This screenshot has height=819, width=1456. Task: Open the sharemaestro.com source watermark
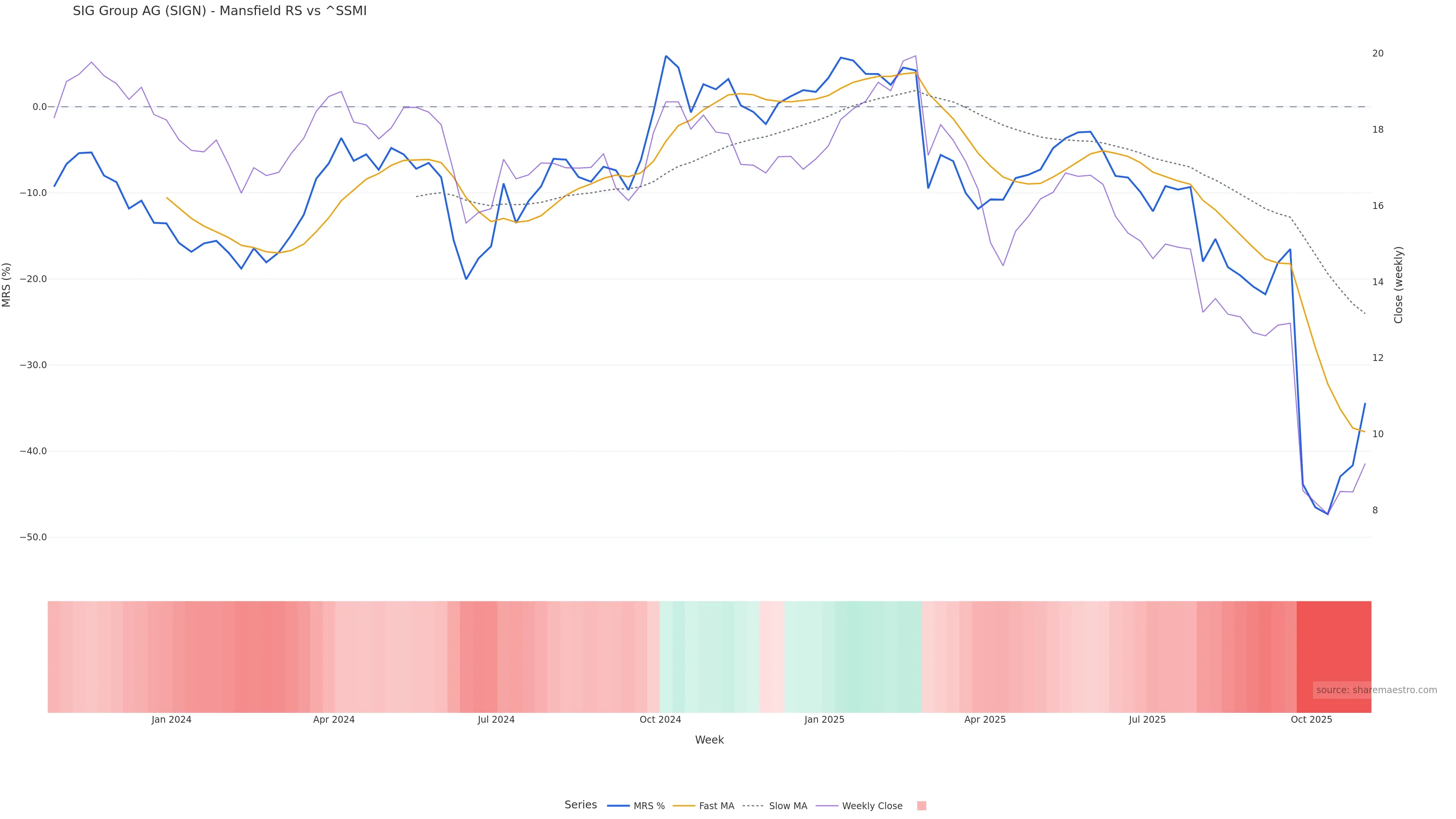tap(1376, 690)
